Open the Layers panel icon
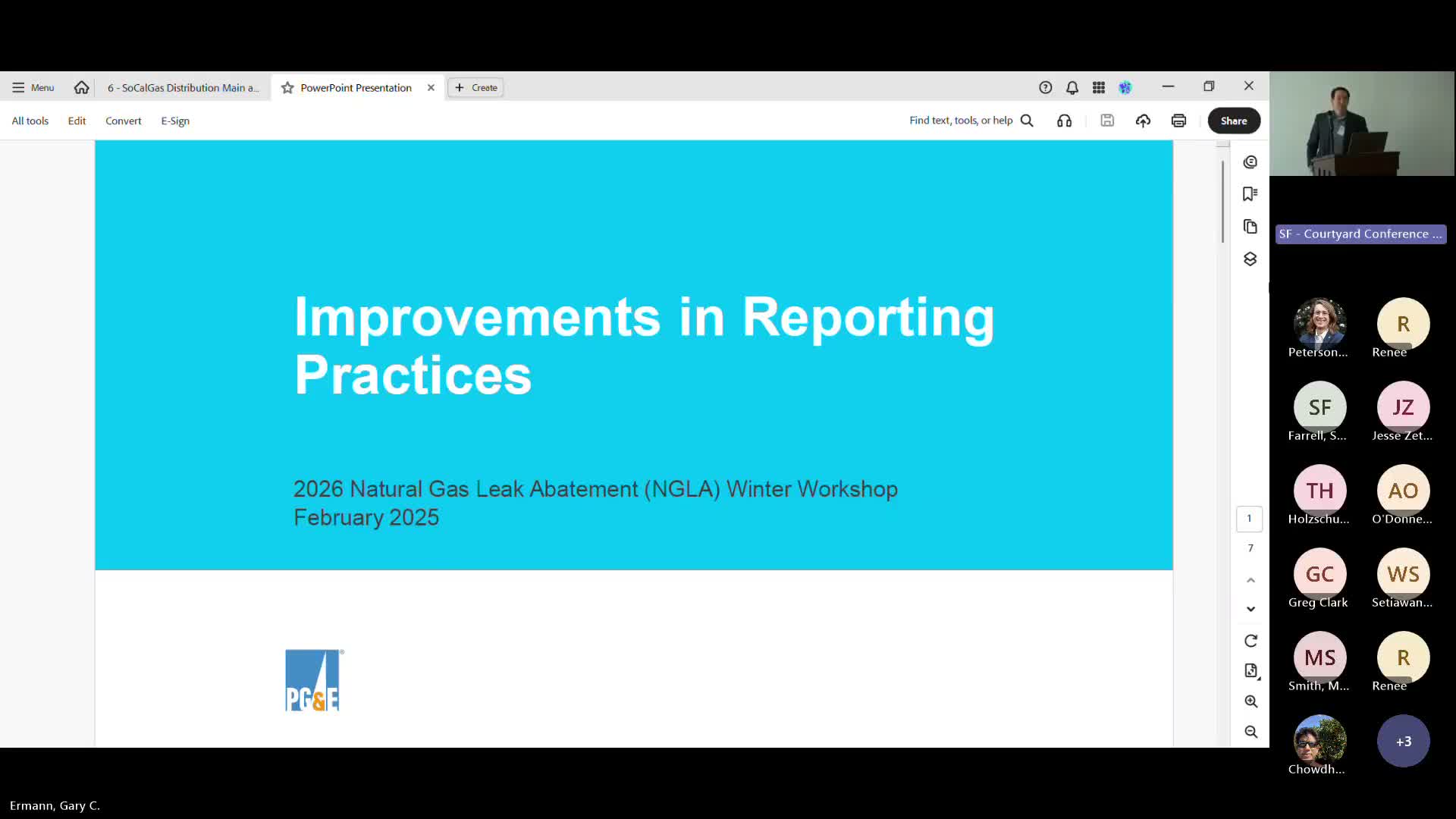The height and width of the screenshot is (819, 1456). pyautogui.click(x=1250, y=259)
